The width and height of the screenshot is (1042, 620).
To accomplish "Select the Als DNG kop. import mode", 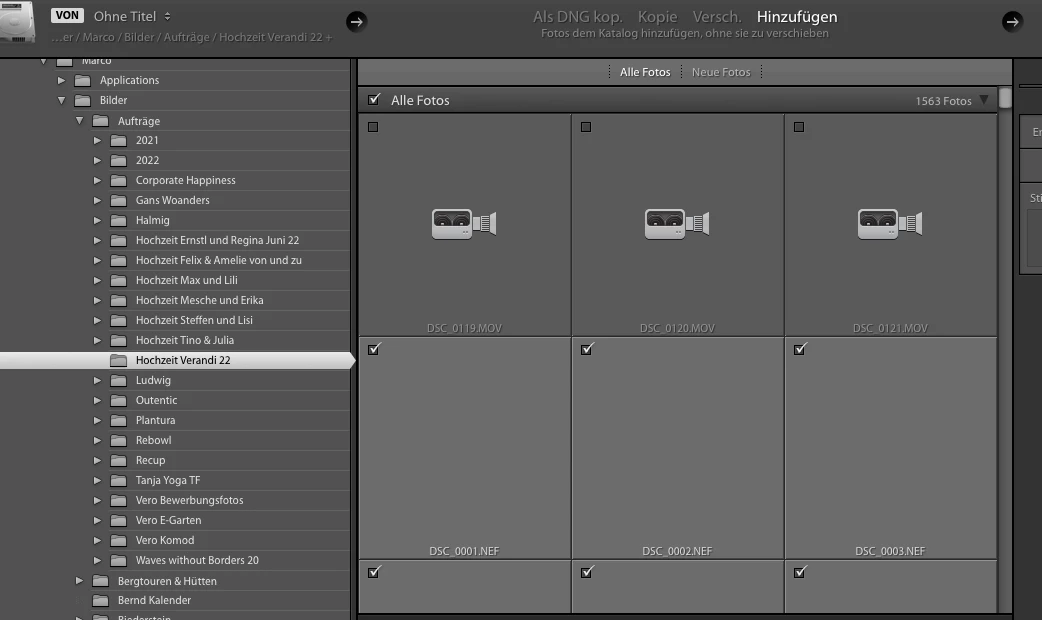I will tap(577, 17).
